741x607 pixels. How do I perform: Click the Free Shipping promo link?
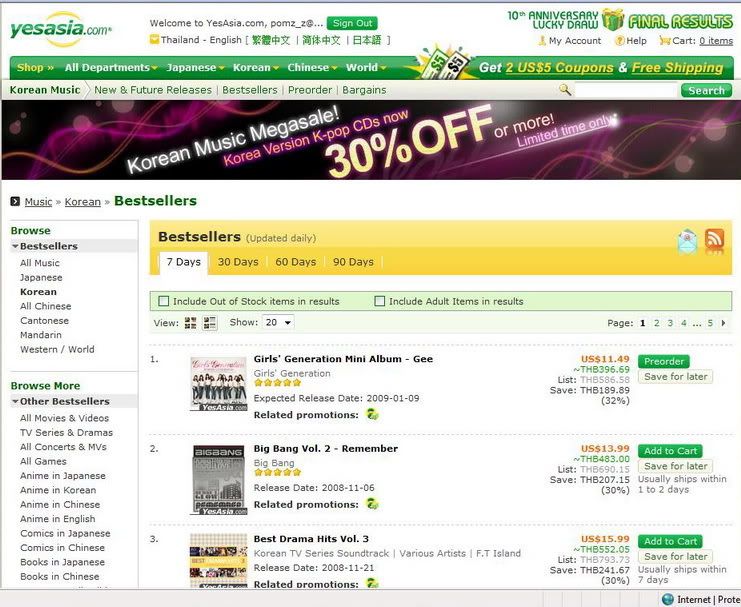(677, 68)
